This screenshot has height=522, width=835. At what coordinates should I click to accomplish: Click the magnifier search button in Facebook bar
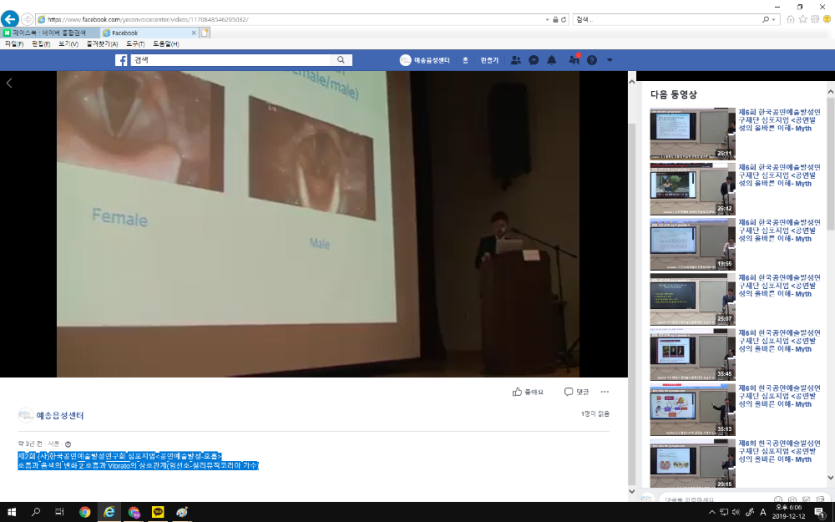tap(341, 60)
